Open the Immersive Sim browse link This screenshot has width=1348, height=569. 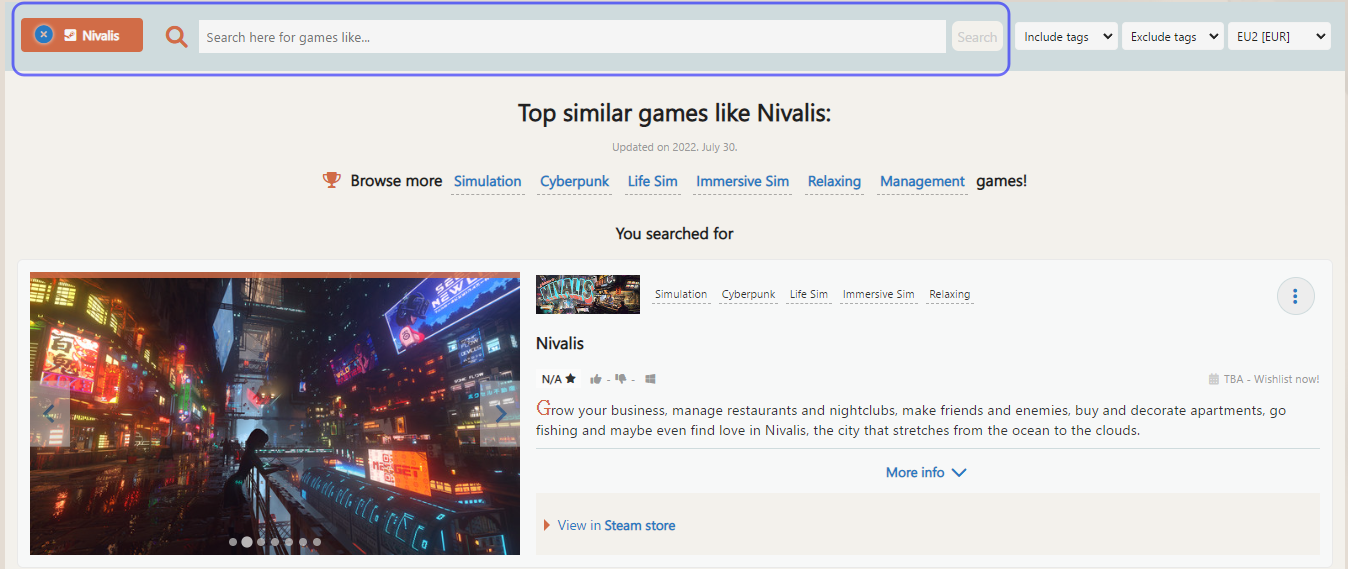742,181
